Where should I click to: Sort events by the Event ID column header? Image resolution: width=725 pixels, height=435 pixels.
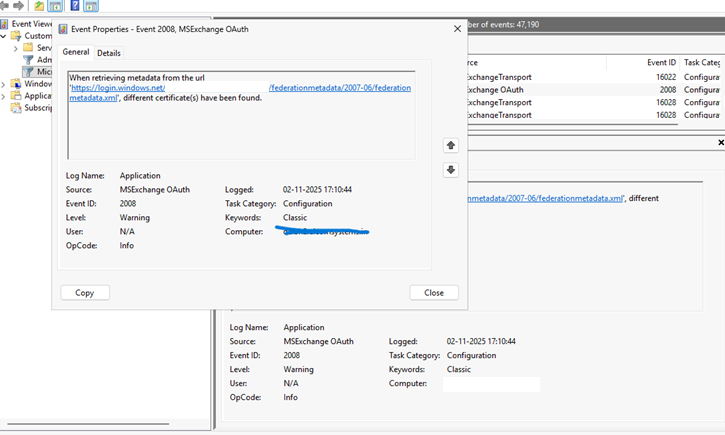point(661,62)
